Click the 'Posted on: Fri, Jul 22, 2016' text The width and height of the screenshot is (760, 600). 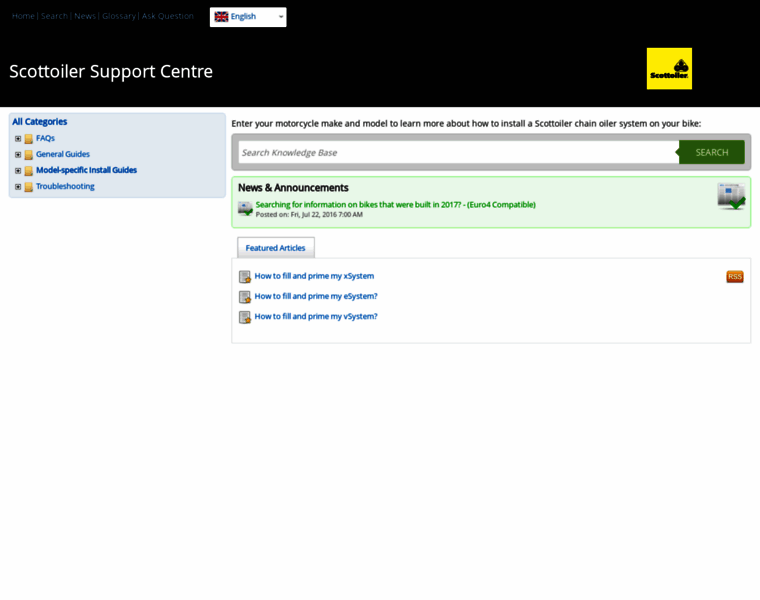coord(309,215)
